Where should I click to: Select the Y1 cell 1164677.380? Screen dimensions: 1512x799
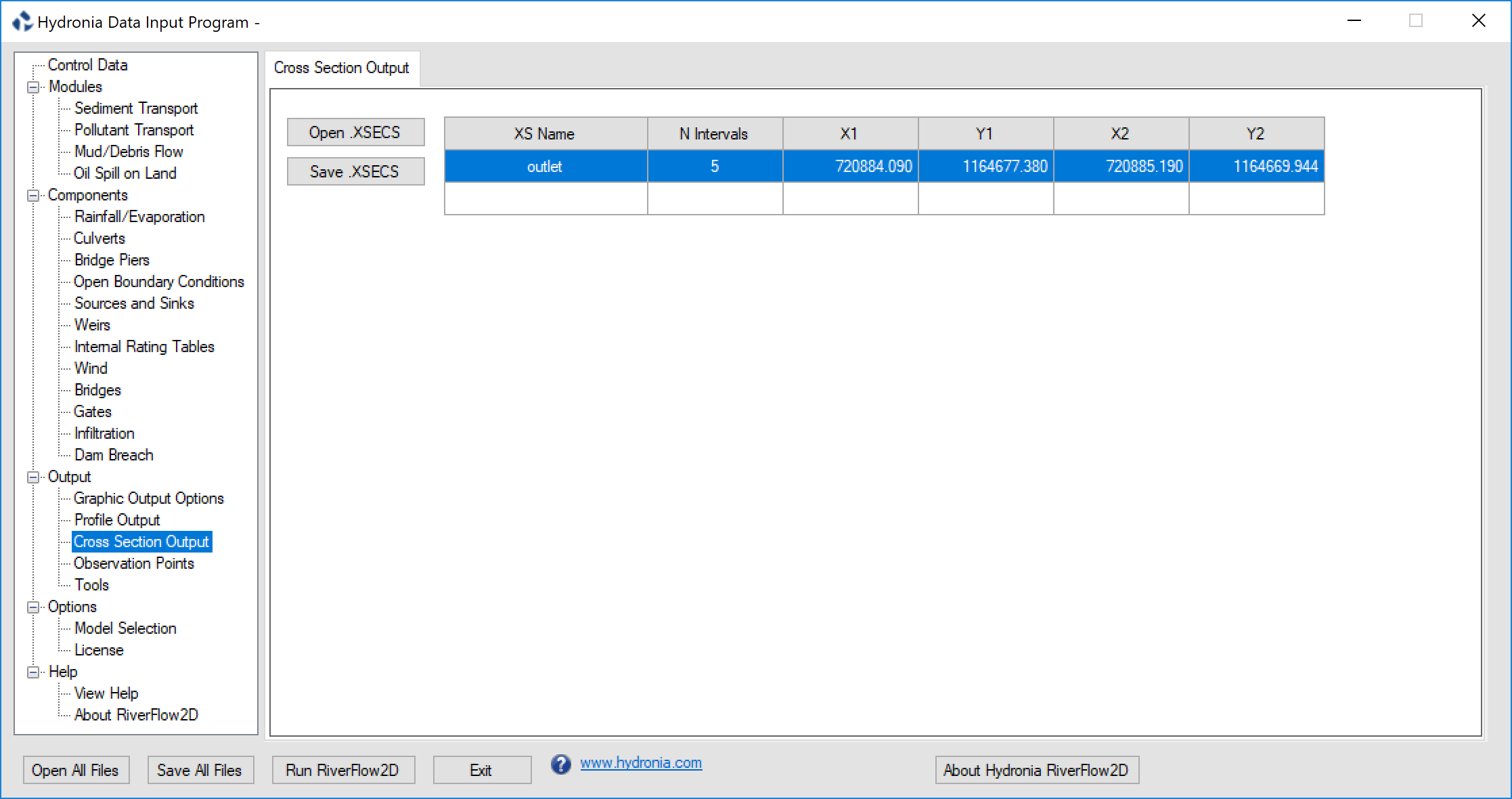(985, 167)
